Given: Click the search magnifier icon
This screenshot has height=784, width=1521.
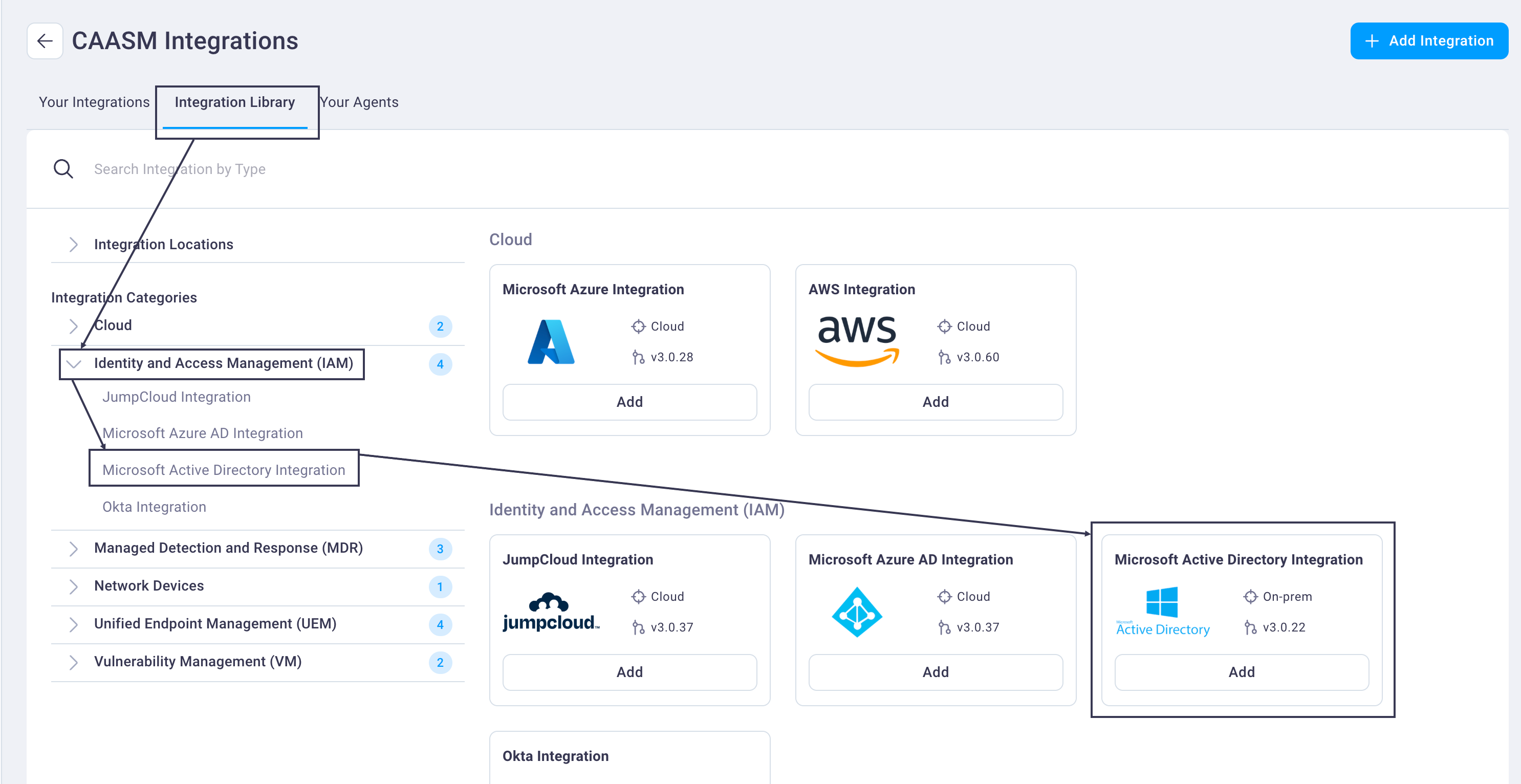Looking at the screenshot, I should click(x=63, y=169).
